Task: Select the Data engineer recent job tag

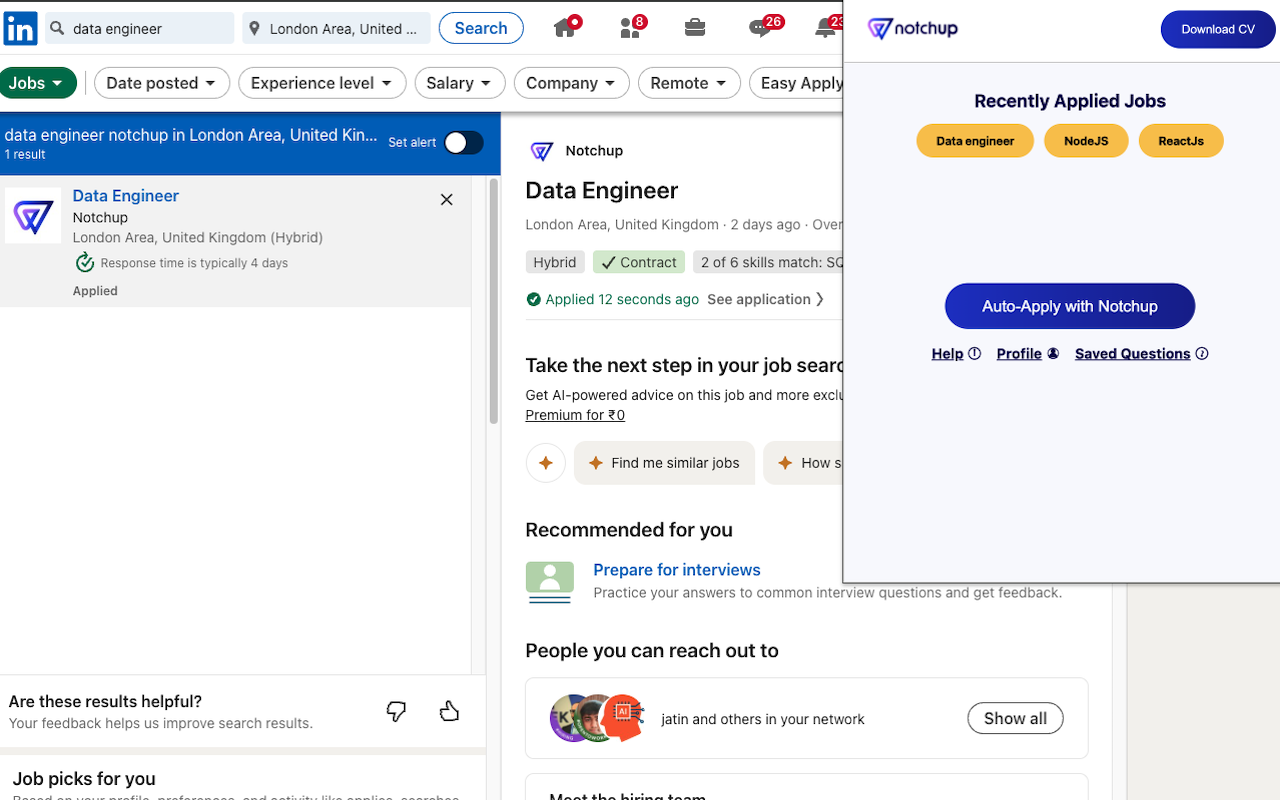Action: 975,141
